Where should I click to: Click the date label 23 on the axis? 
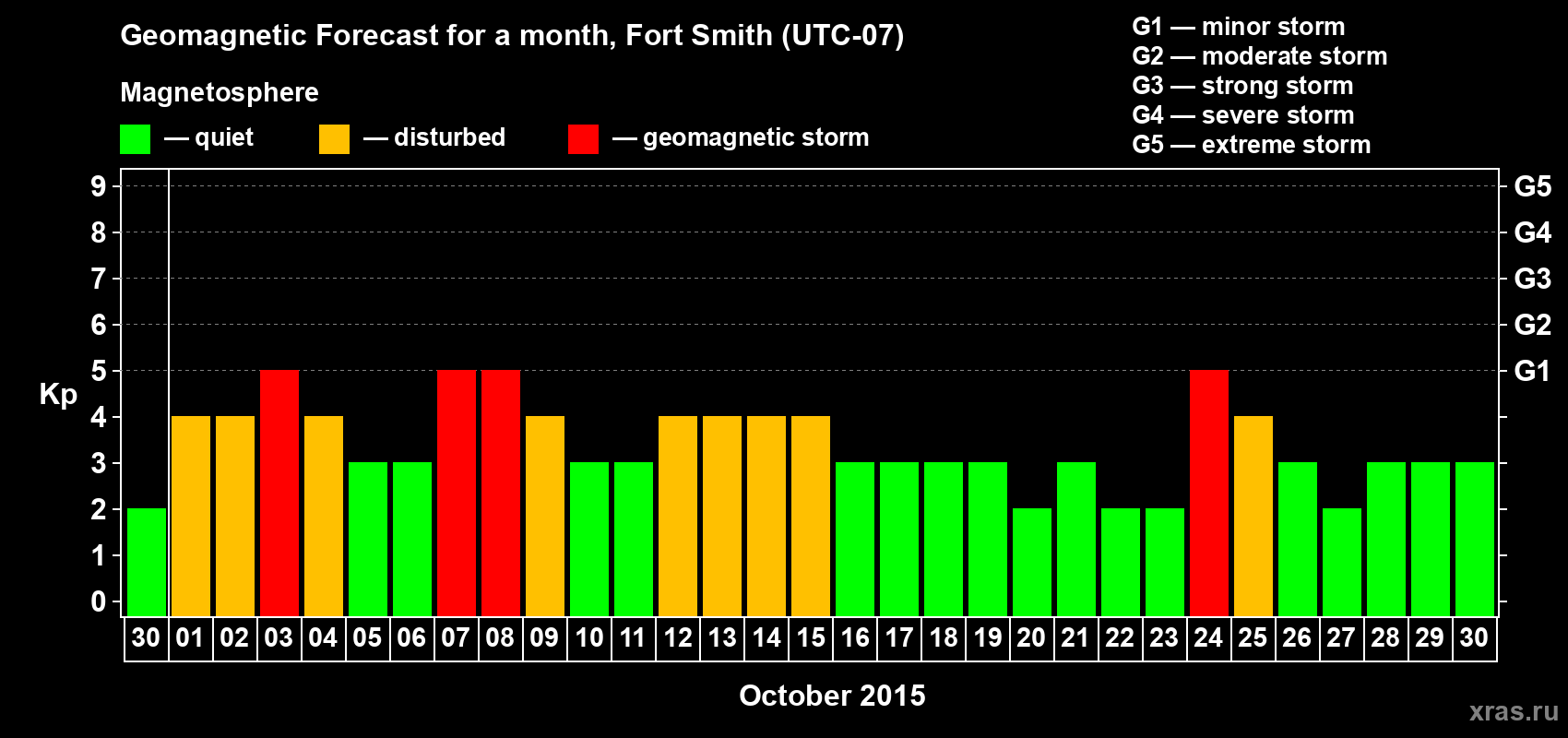pos(1164,637)
